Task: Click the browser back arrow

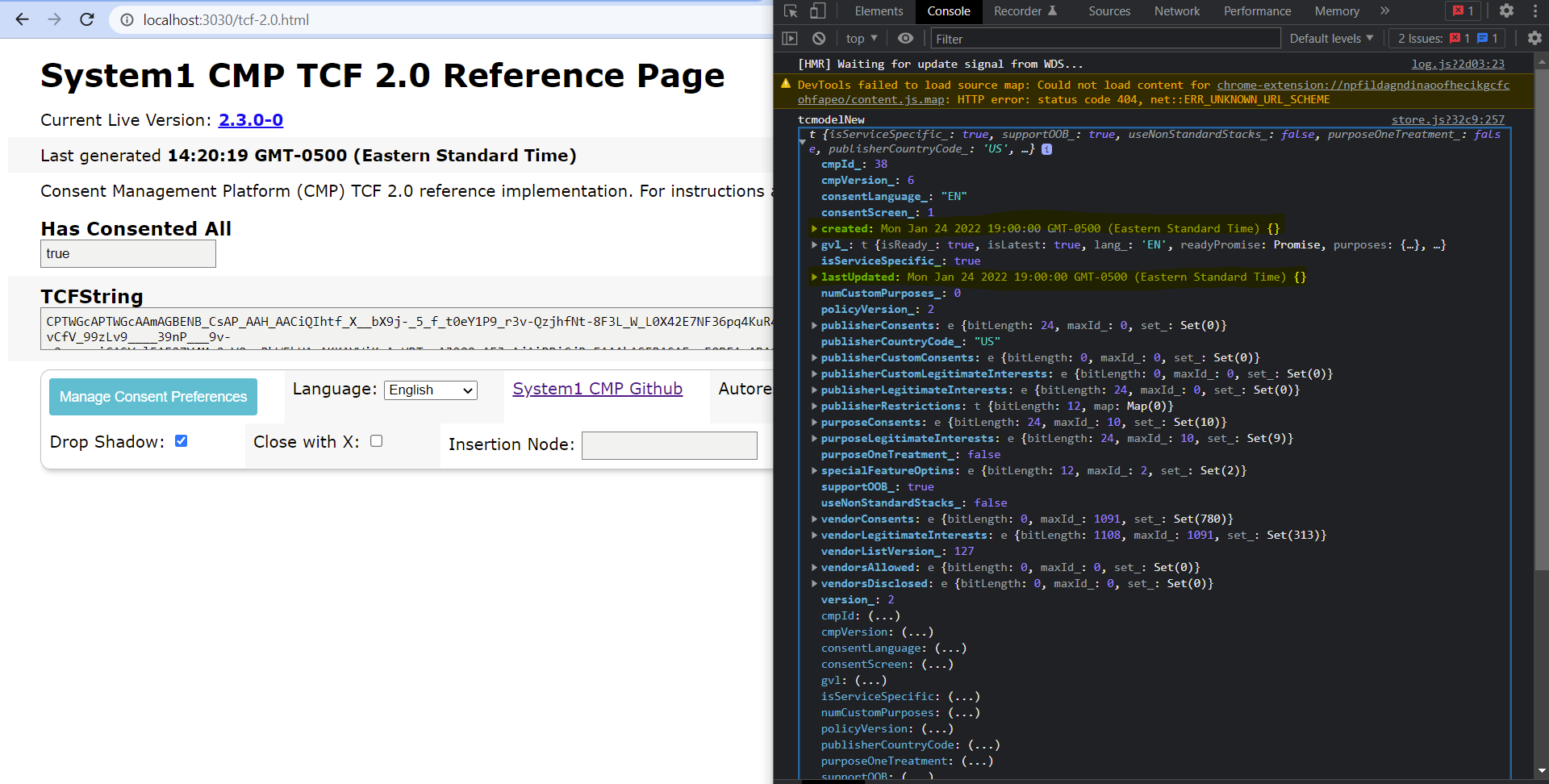Action: click(22, 19)
